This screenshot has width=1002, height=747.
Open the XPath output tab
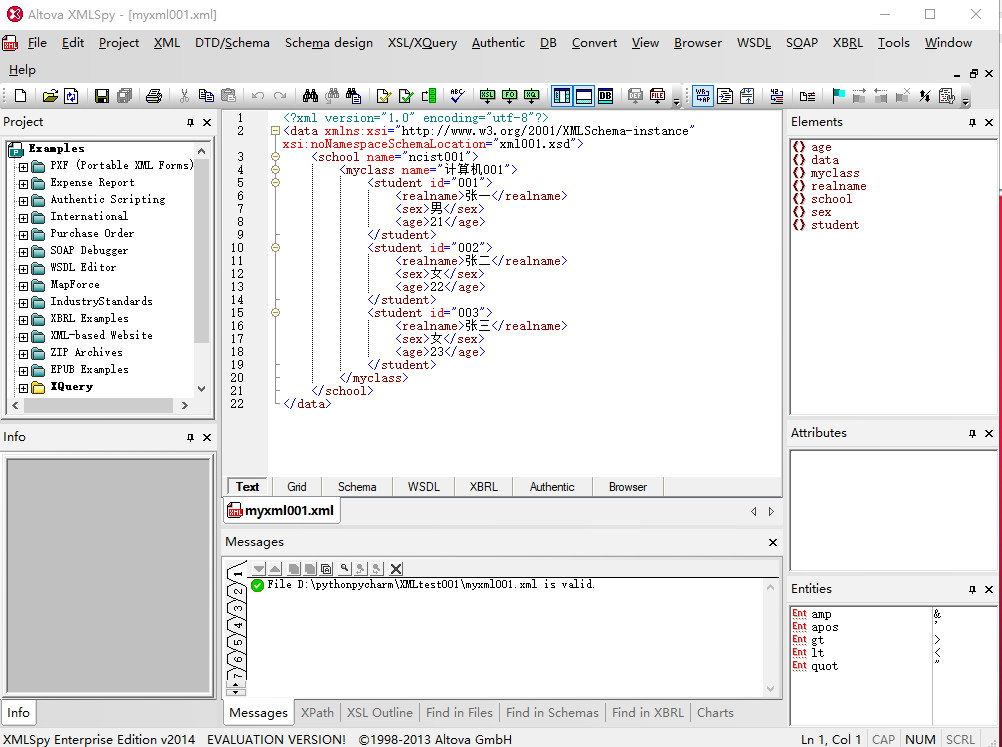318,712
